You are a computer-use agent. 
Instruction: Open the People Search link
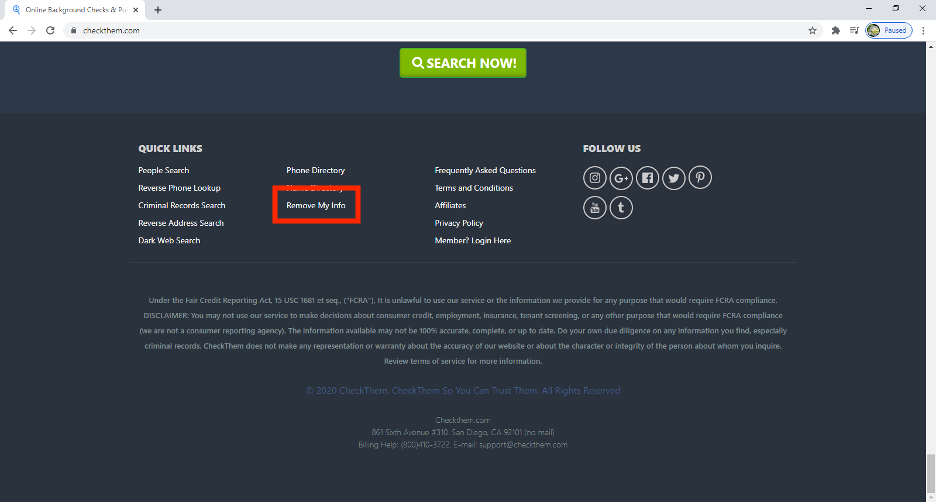(164, 170)
